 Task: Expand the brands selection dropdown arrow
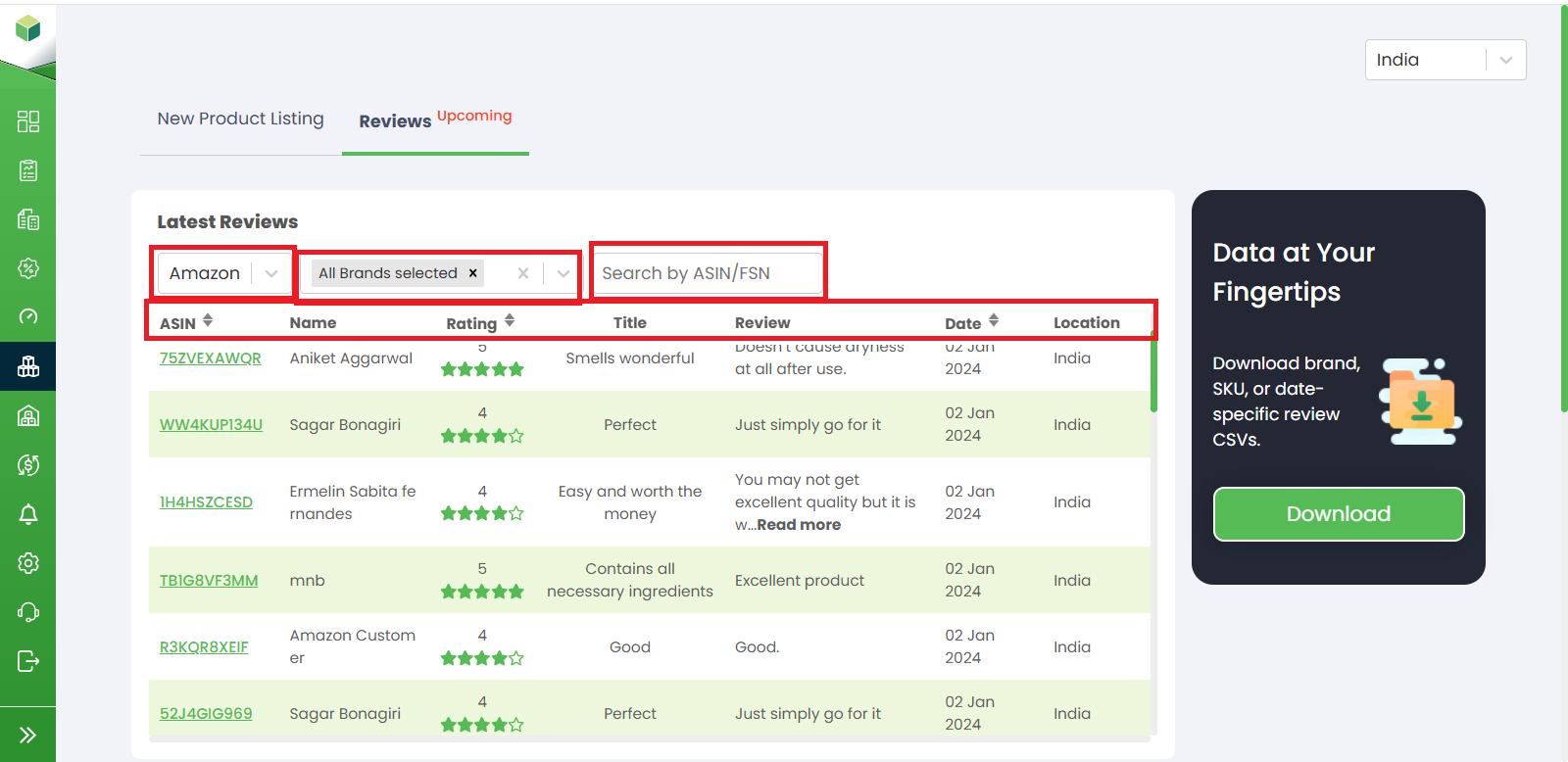point(563,273)
